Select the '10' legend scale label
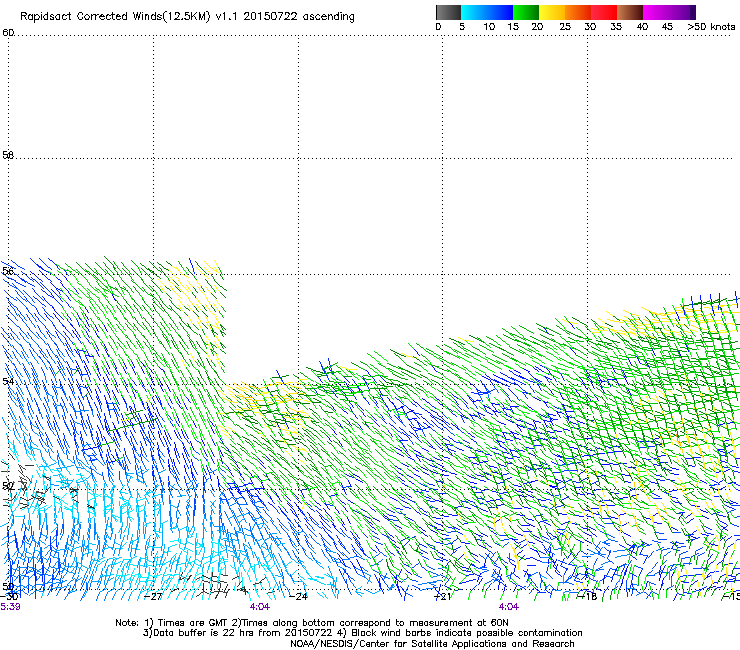 pyautogui.click(x=489, y=27)
